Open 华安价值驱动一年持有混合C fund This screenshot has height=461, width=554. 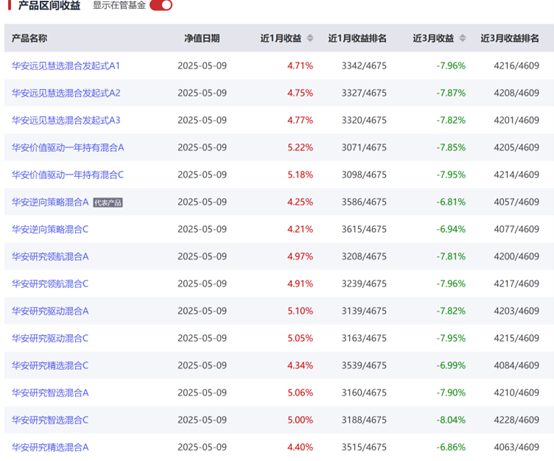click(68, 175)
